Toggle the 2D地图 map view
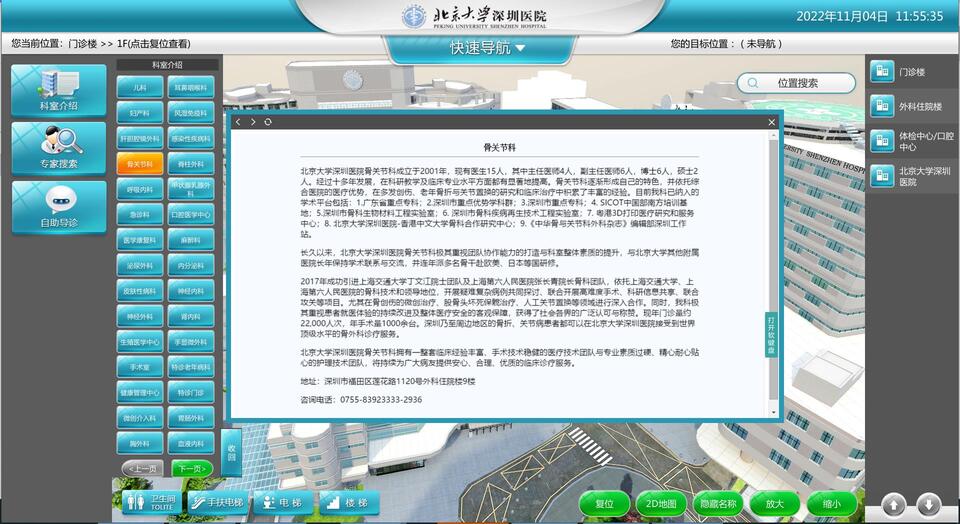 pyautogui.click(x=661, y=504)
